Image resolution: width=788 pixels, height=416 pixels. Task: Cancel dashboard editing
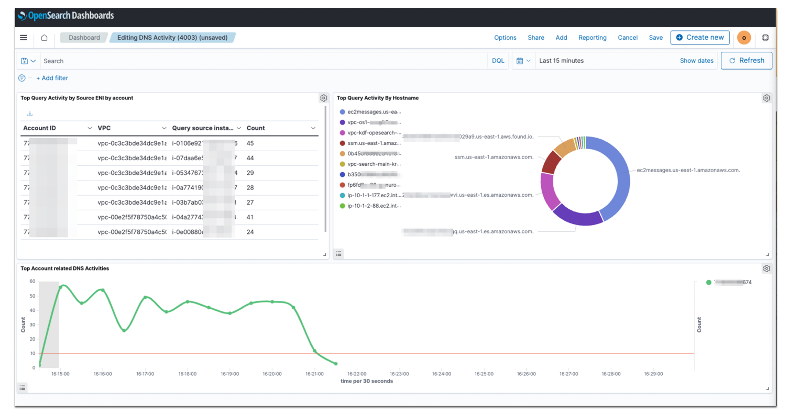tap(627, 38)
